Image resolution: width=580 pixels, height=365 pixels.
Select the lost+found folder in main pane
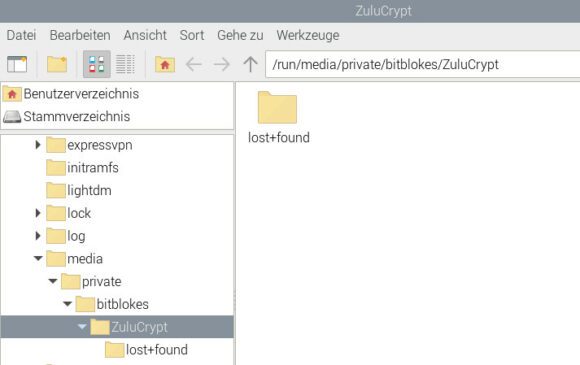click(x=279, y=118)
